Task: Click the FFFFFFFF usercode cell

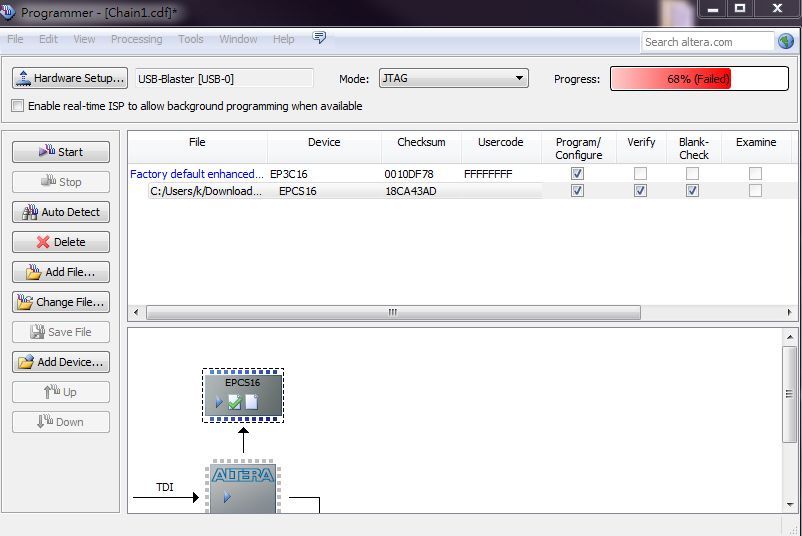Action: pos(488,174)
